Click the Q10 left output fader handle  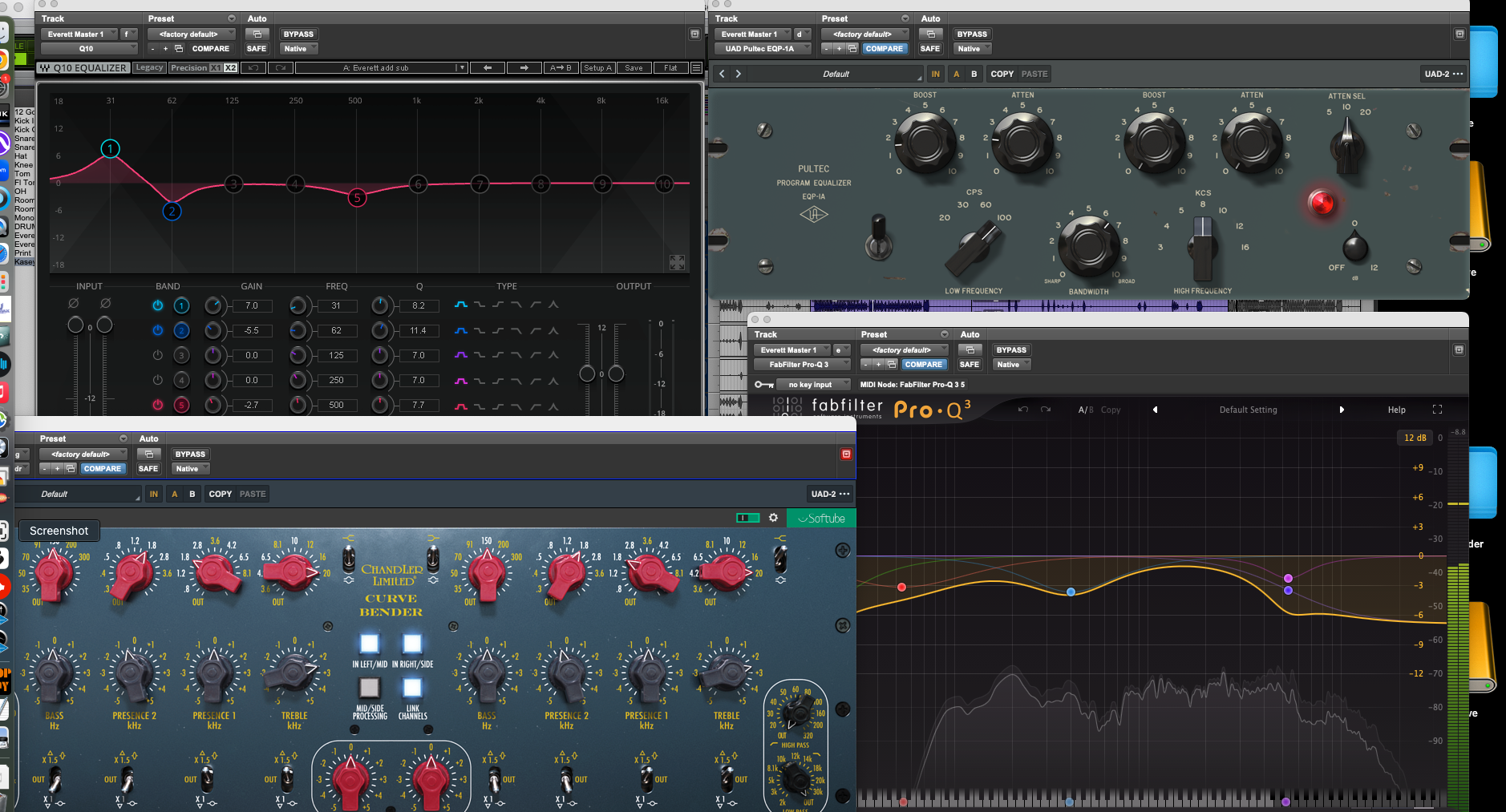point(587,374)
